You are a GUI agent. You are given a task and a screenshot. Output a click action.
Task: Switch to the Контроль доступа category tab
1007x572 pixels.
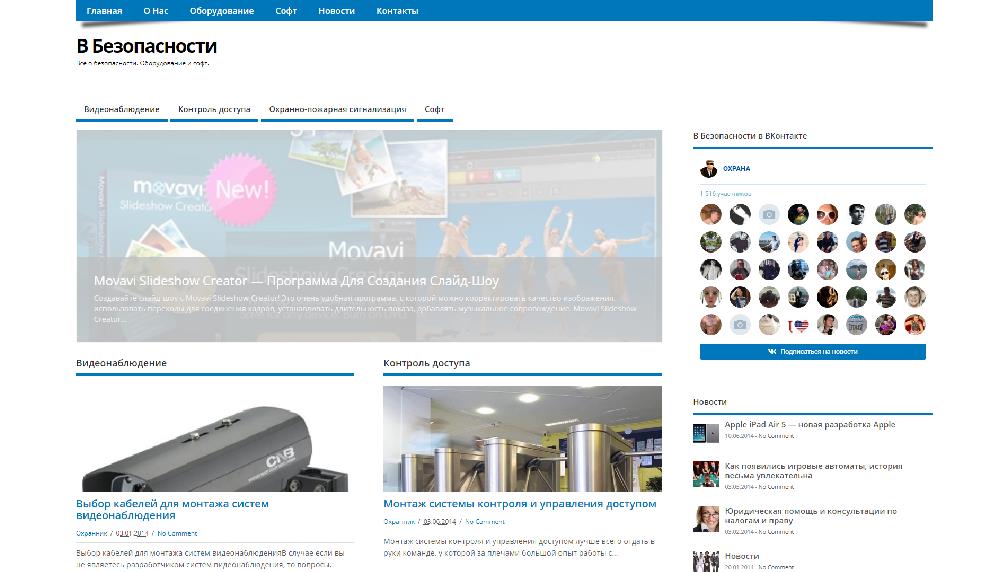click(214, 110)
